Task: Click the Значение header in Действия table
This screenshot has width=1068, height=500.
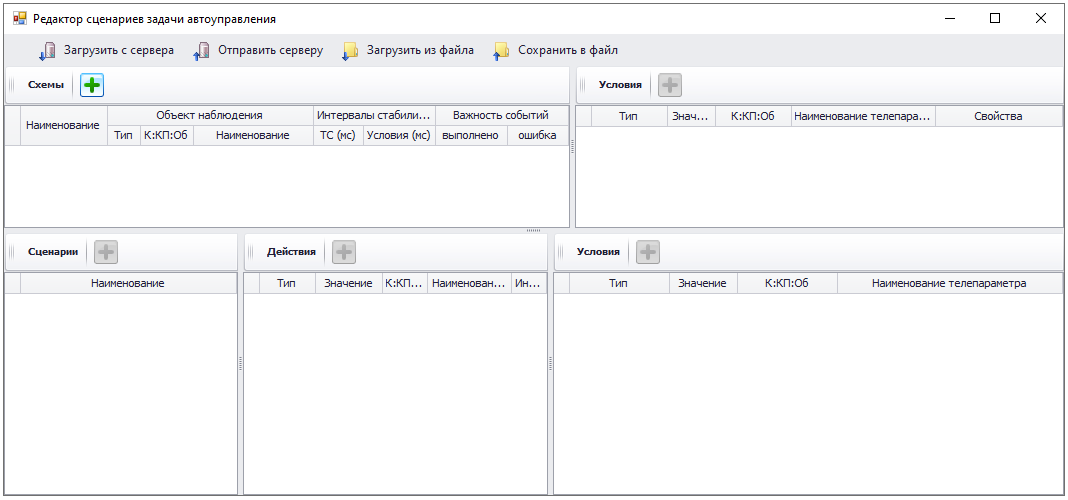Action: click(x=348, y=284)
